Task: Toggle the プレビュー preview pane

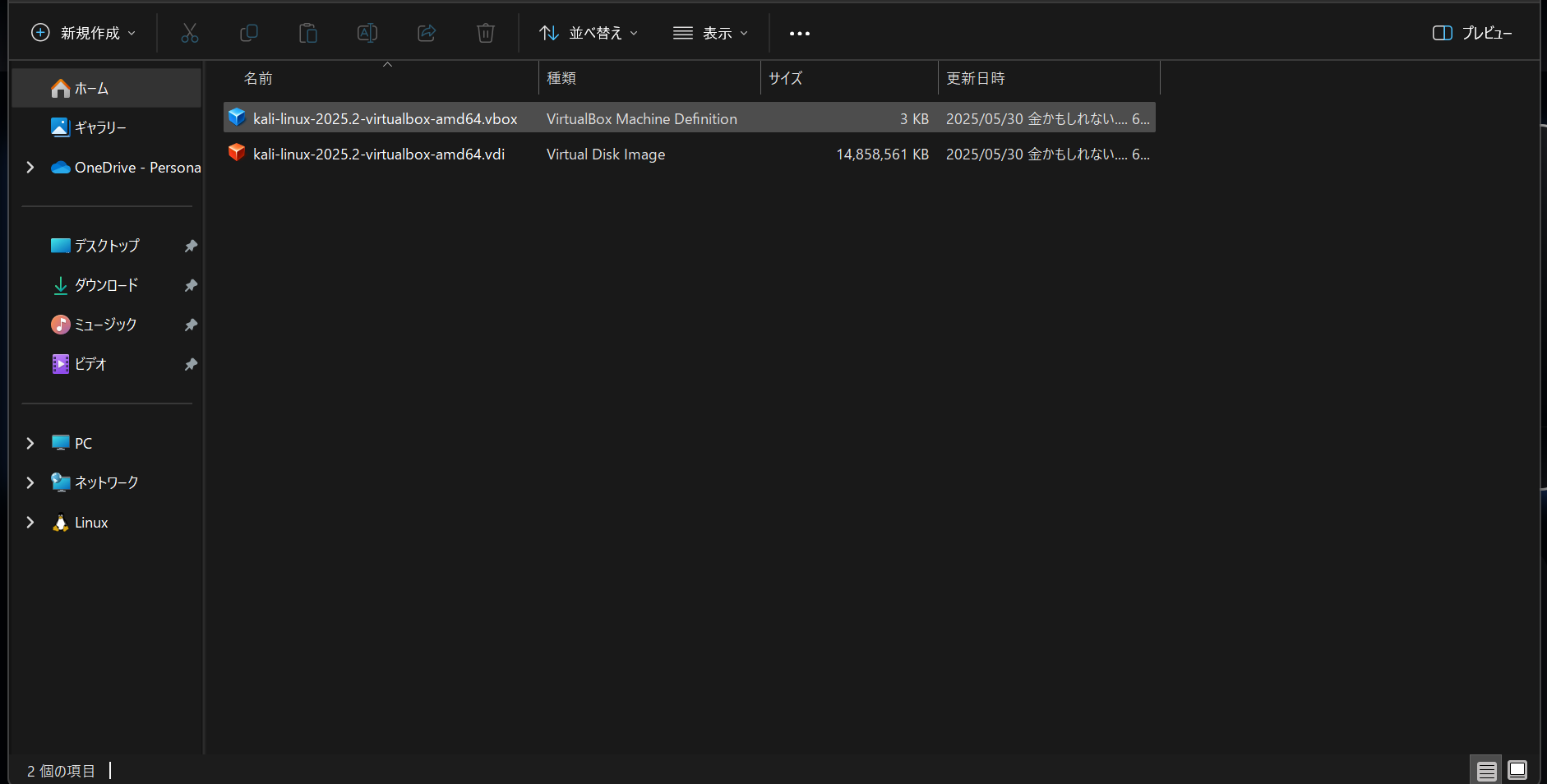Action: click(1472, 33)
